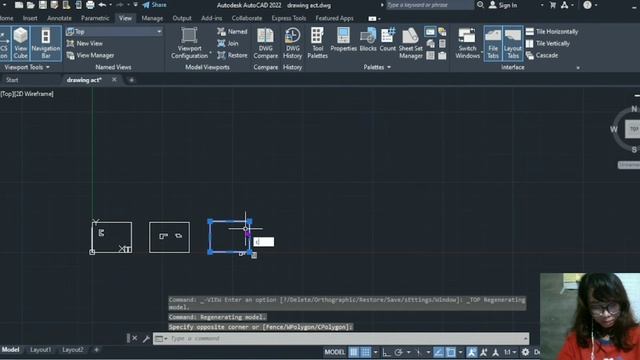Image resolution: width=640 pixels, height=360 pixels.
Task: Click the Restore viewports tool
Action: click(x=232, y=55)
